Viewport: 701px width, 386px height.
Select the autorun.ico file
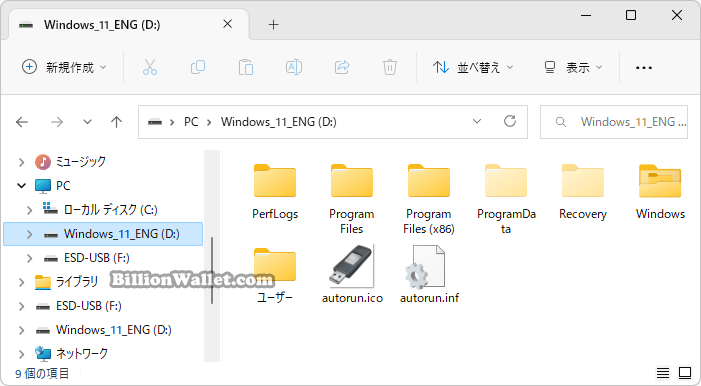(x=352, y=275)
